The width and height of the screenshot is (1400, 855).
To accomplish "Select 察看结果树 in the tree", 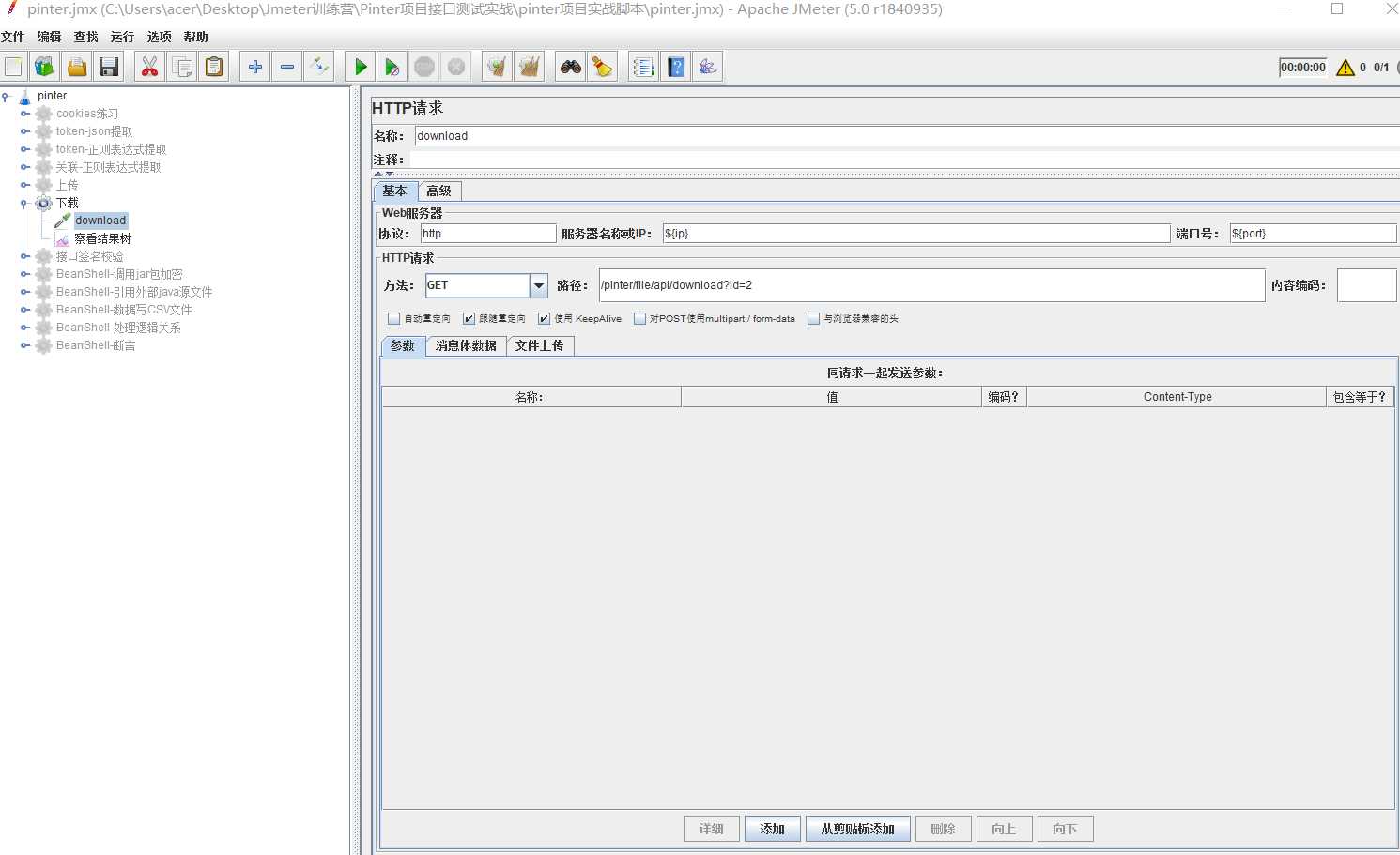I will (x=102, y=238).
